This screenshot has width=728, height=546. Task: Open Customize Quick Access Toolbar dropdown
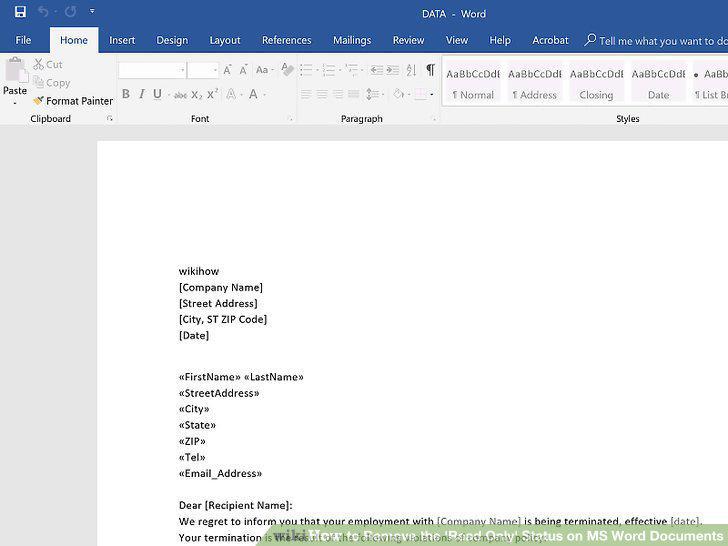[x=92, y=11]
